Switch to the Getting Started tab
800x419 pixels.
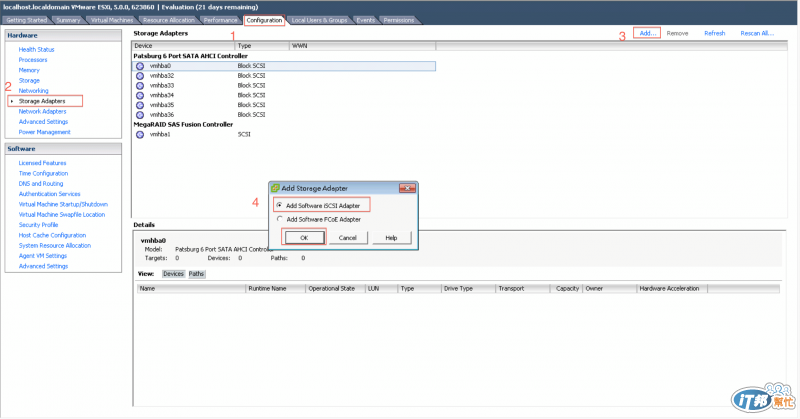tap(27, 20)
